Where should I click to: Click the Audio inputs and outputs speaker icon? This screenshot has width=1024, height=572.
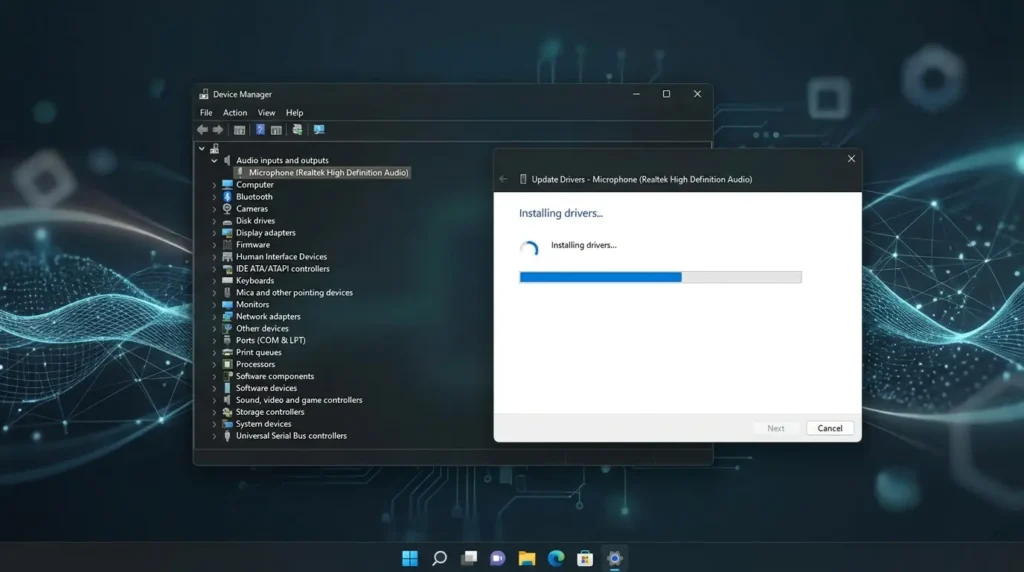click(227, 160)
